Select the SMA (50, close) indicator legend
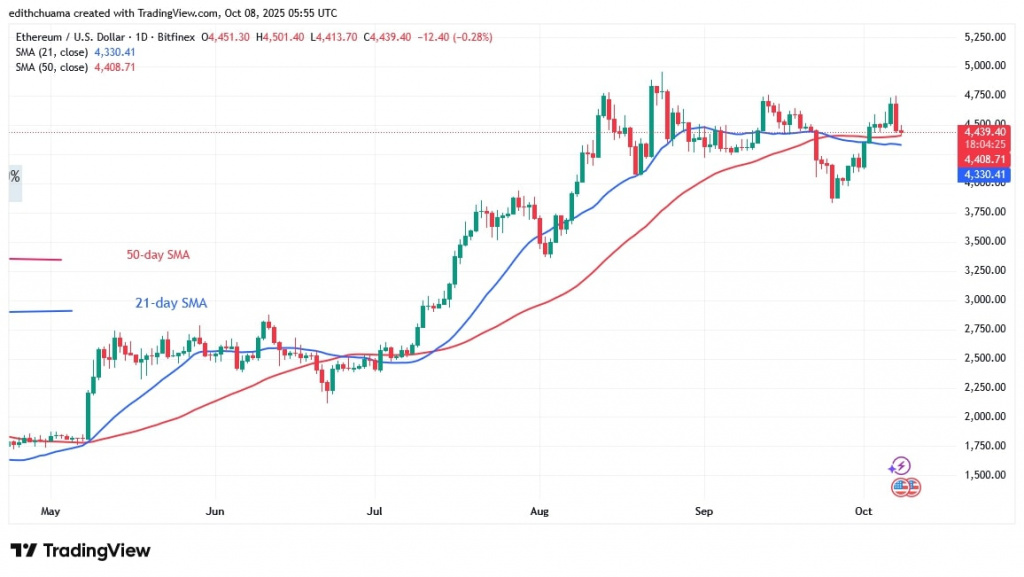The height and width of the screenshot is (577, 1024). point(75,67)
